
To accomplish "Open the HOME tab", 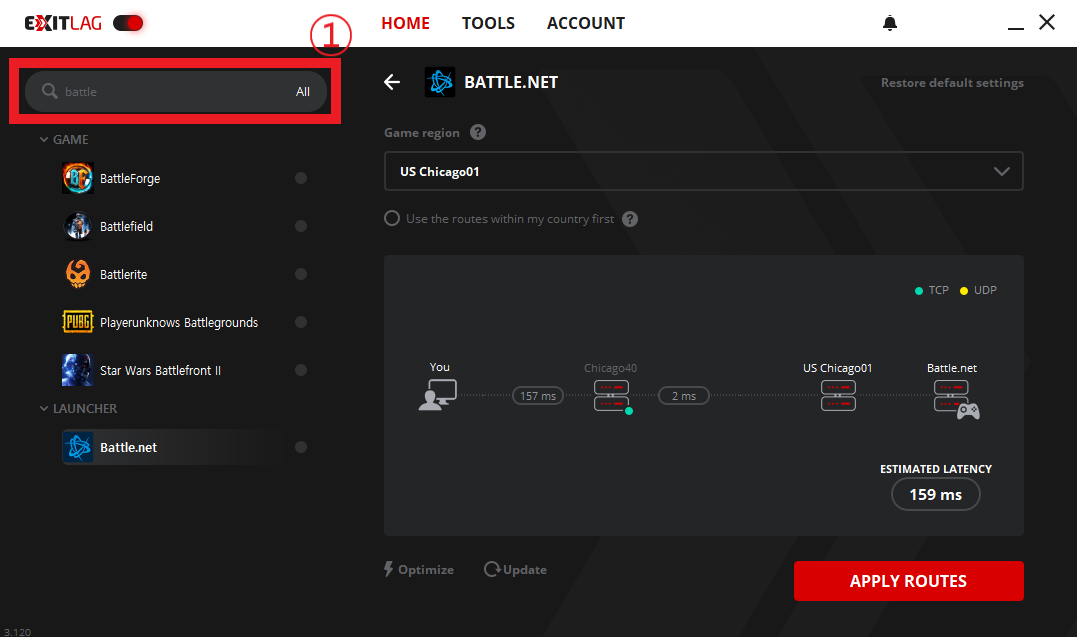I will 405,23.
